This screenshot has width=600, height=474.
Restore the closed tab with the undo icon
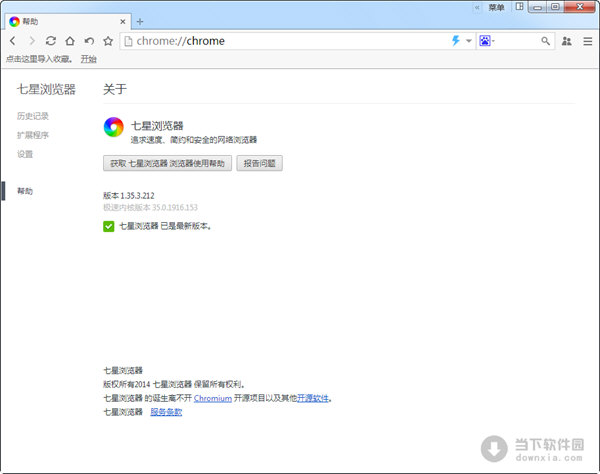(x=89, y=41)
